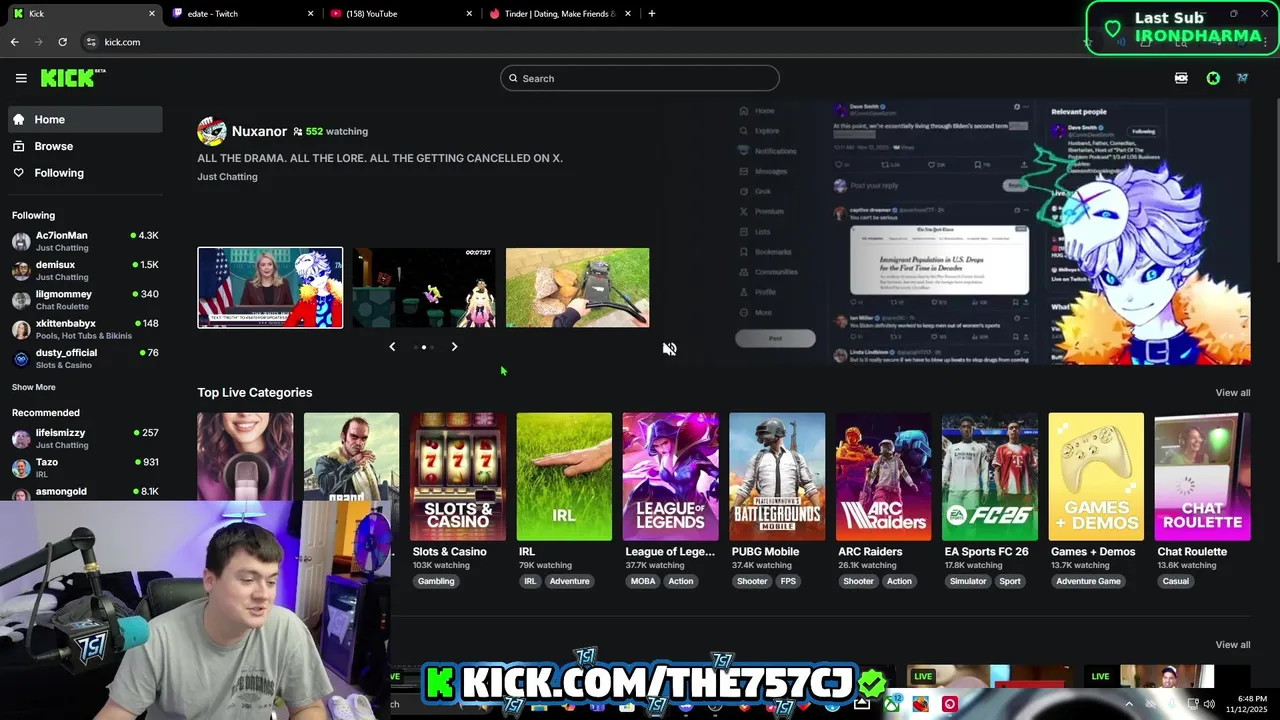Close the Tinder tab

pos(628,14)
